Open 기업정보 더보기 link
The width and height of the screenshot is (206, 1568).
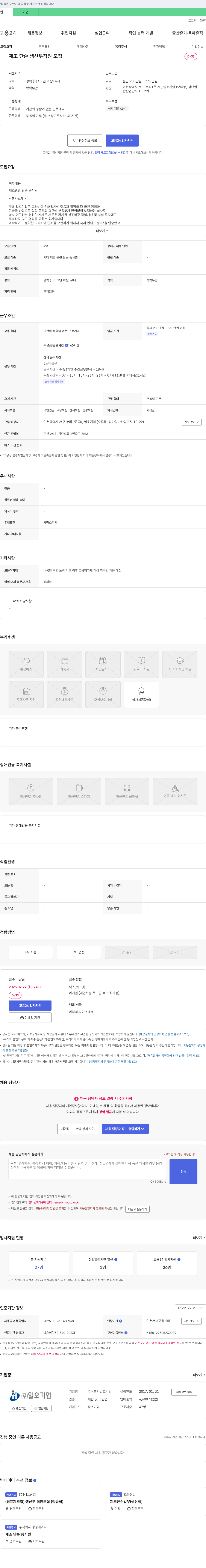199,1375
